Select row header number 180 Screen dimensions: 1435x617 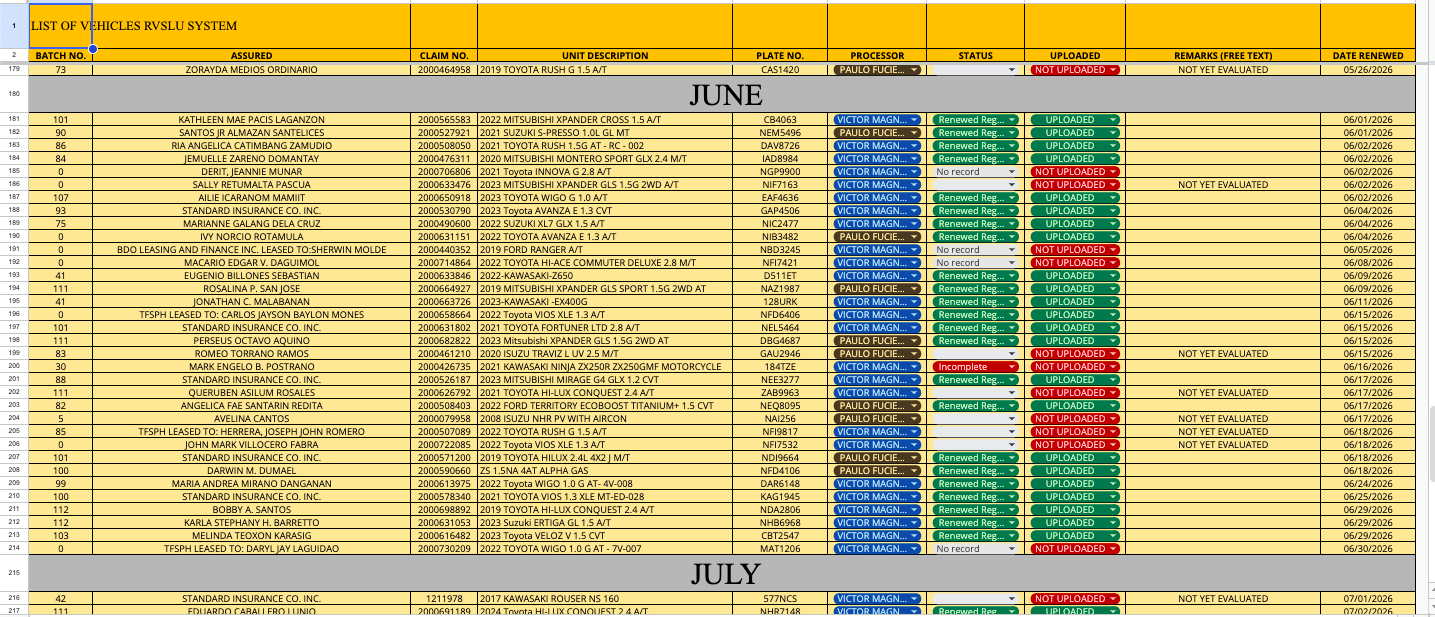pyautogui.click(x=14, y=95)
